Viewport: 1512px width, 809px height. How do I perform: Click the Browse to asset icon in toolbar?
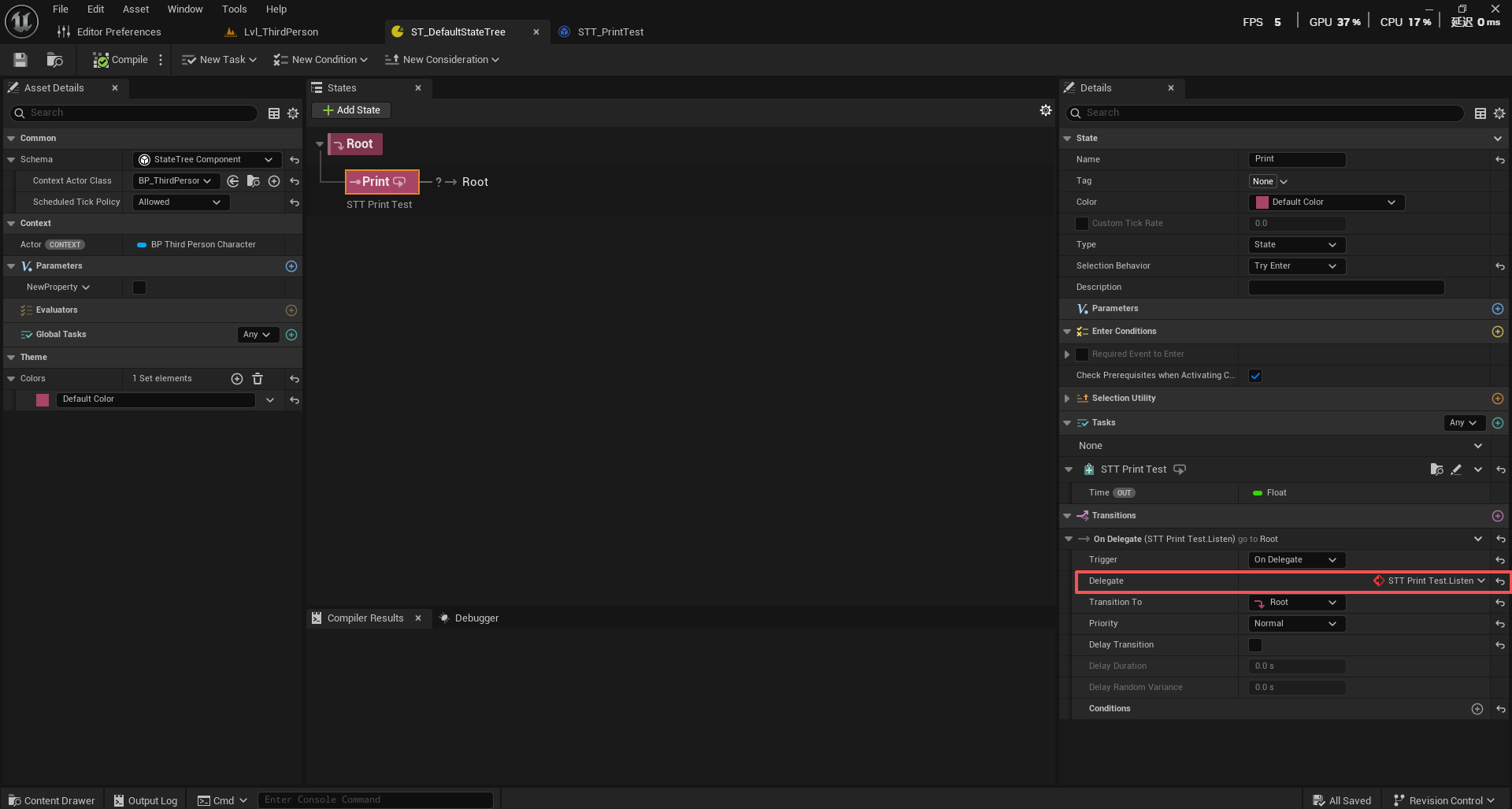[x=54, y=60]
